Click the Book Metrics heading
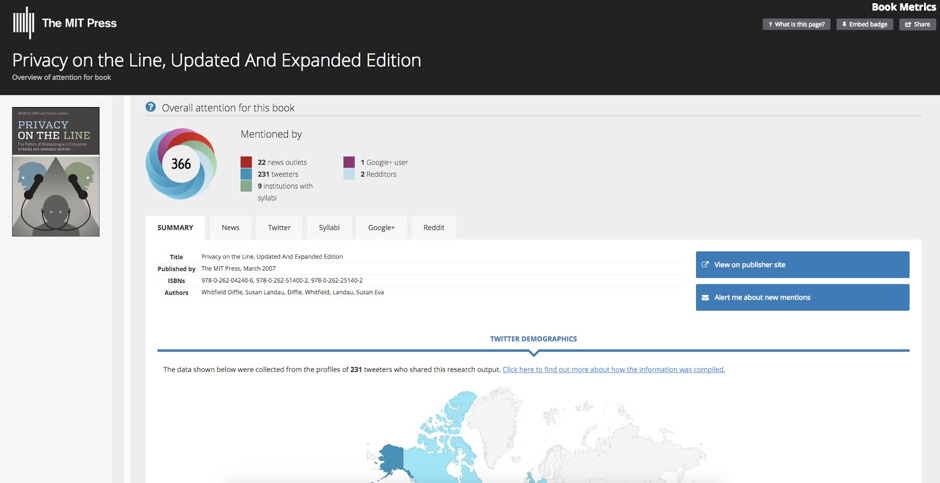 [903, 7]
